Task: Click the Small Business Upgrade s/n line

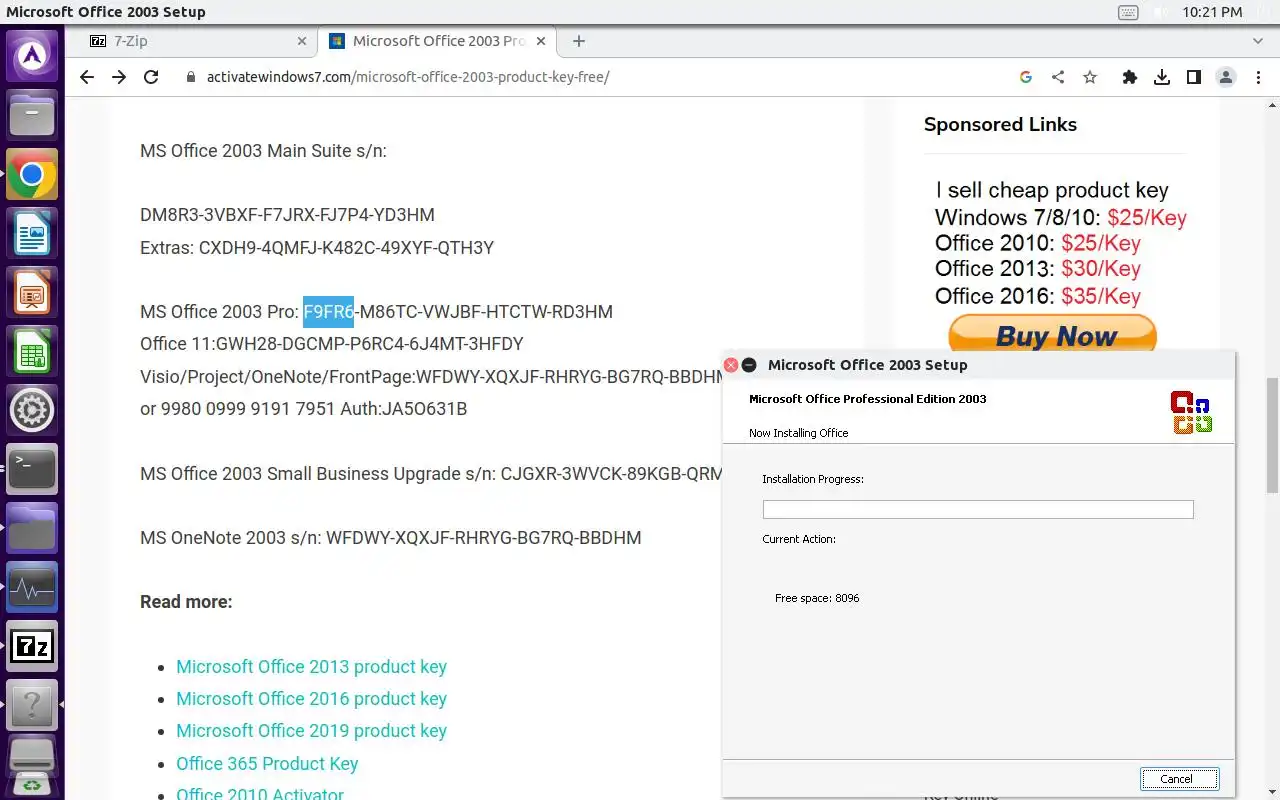Action: [431, 474]
